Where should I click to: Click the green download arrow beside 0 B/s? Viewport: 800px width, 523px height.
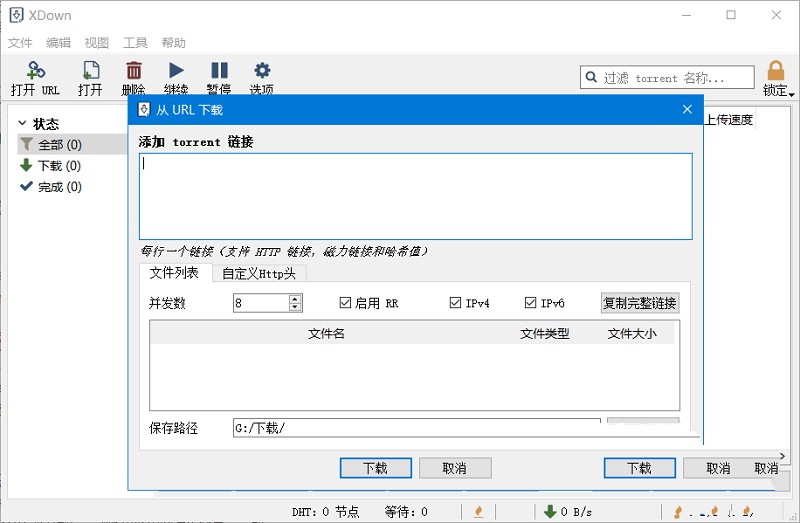pos(549,511)
